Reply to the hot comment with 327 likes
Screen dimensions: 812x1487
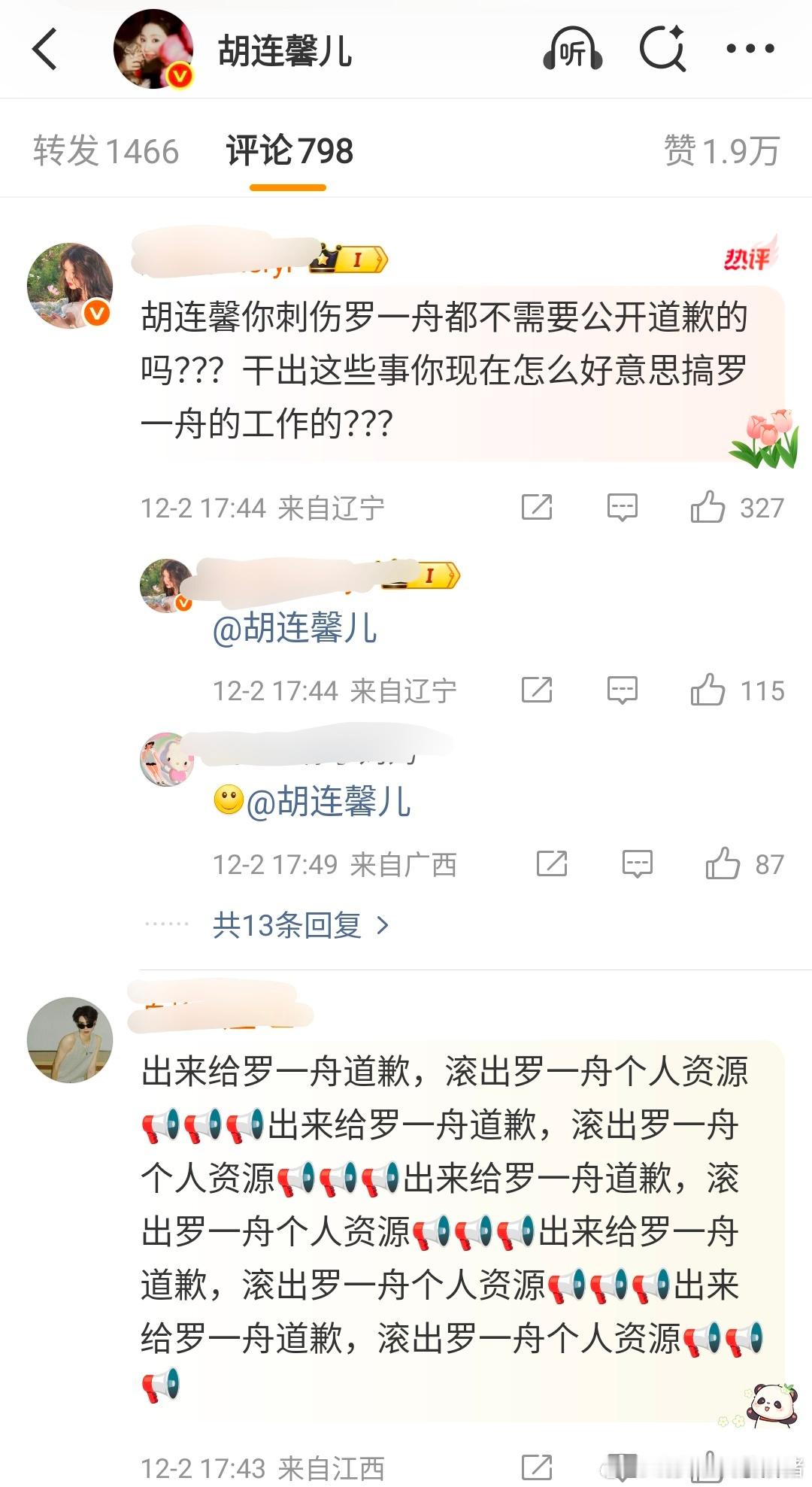[623, 508]
